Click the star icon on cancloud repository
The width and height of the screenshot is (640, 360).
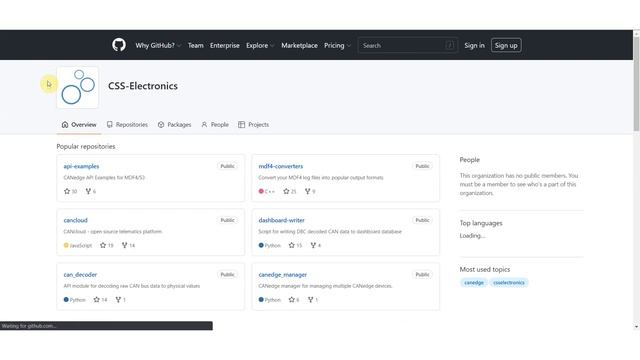click(x=103, y=245)
